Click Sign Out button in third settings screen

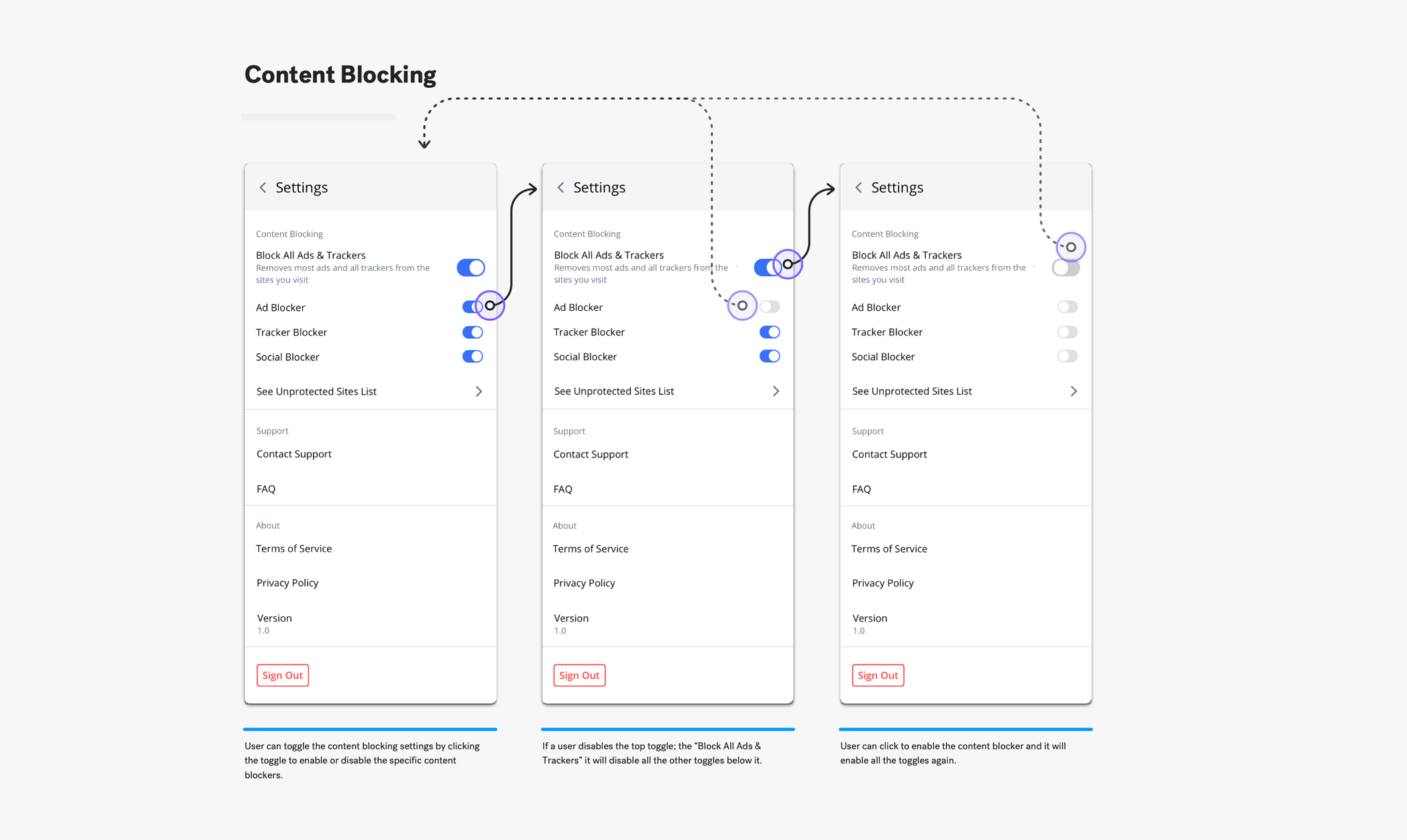[x=878, y=675]
